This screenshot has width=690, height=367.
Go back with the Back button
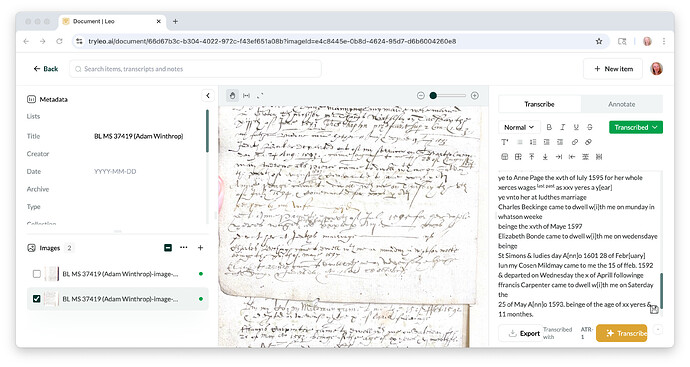[x=46, y=69]
